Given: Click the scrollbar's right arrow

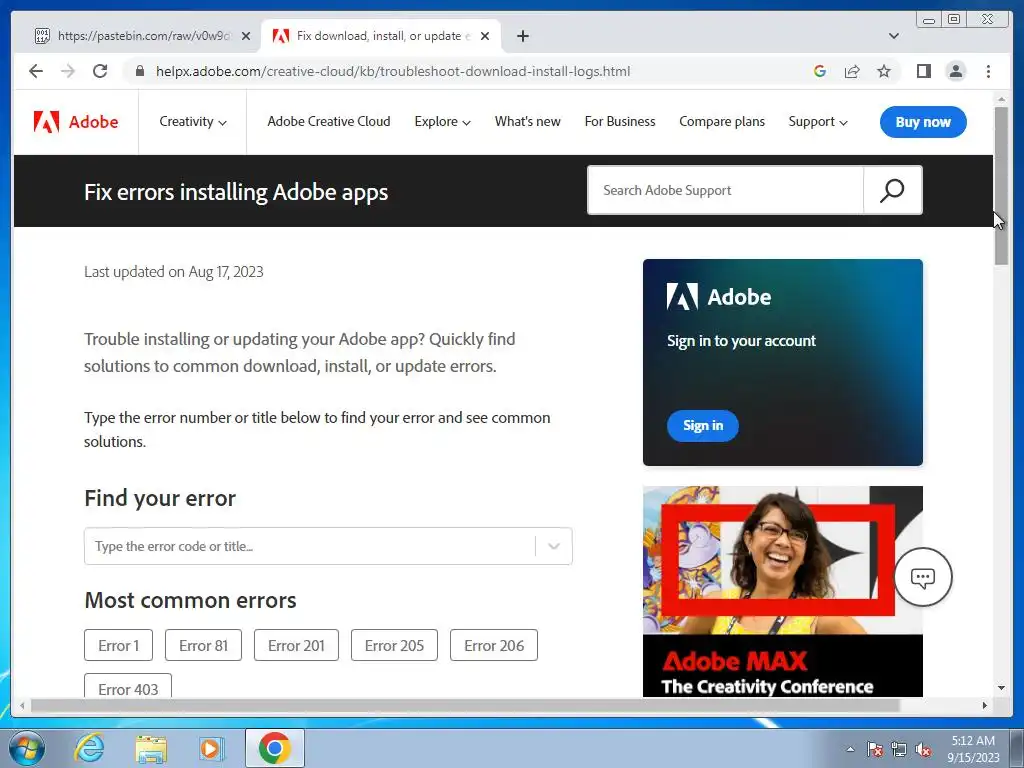Looking at the screenshot, I should click(x=985, y=705).
